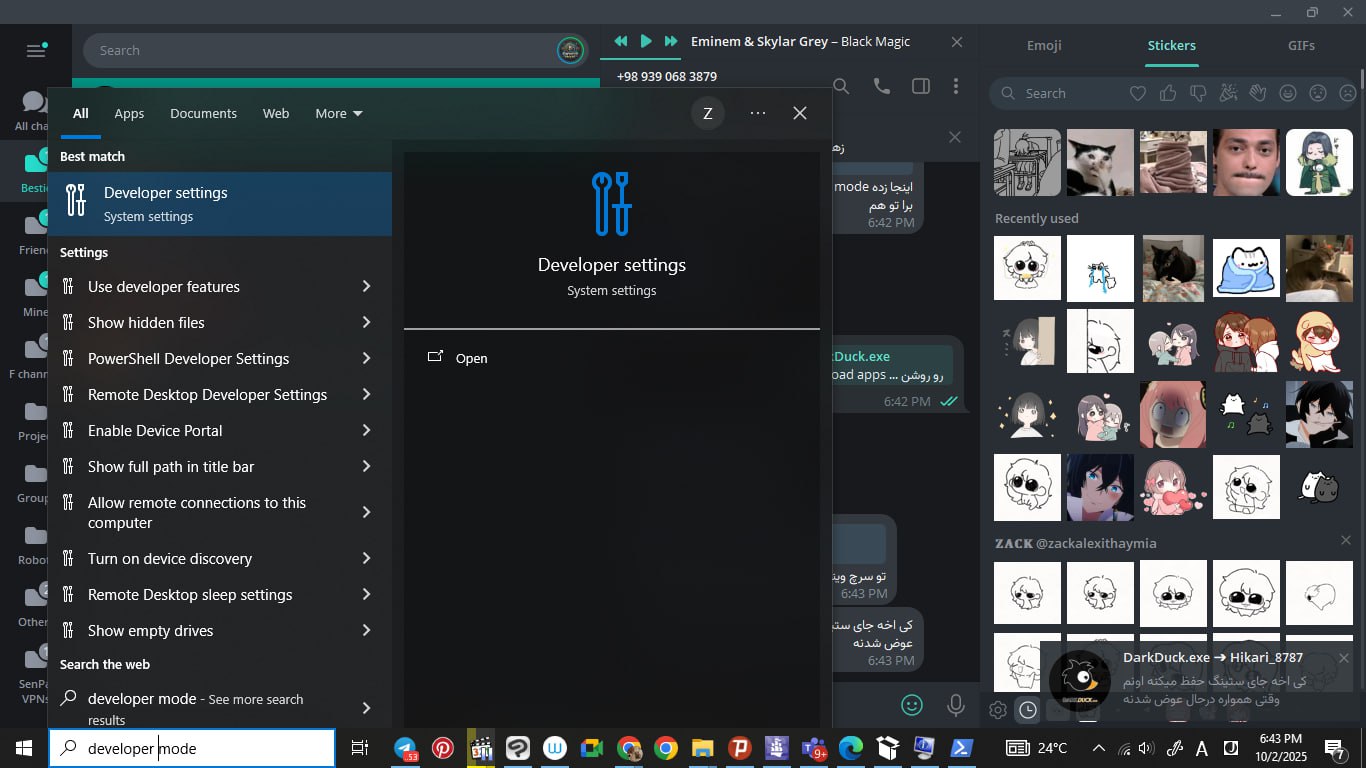Click the search icon in chat header
The width and height of the screenshot is (1366, 768).
pos(841,87)
